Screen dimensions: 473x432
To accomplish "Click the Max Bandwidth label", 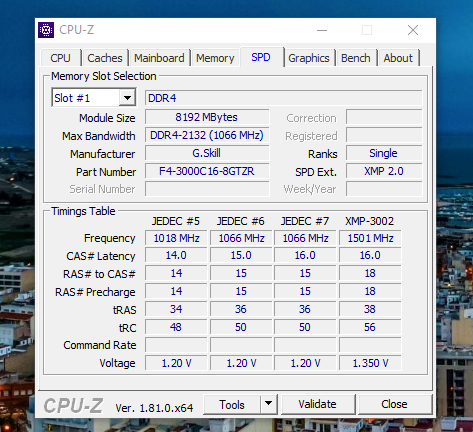I will 99,136.
